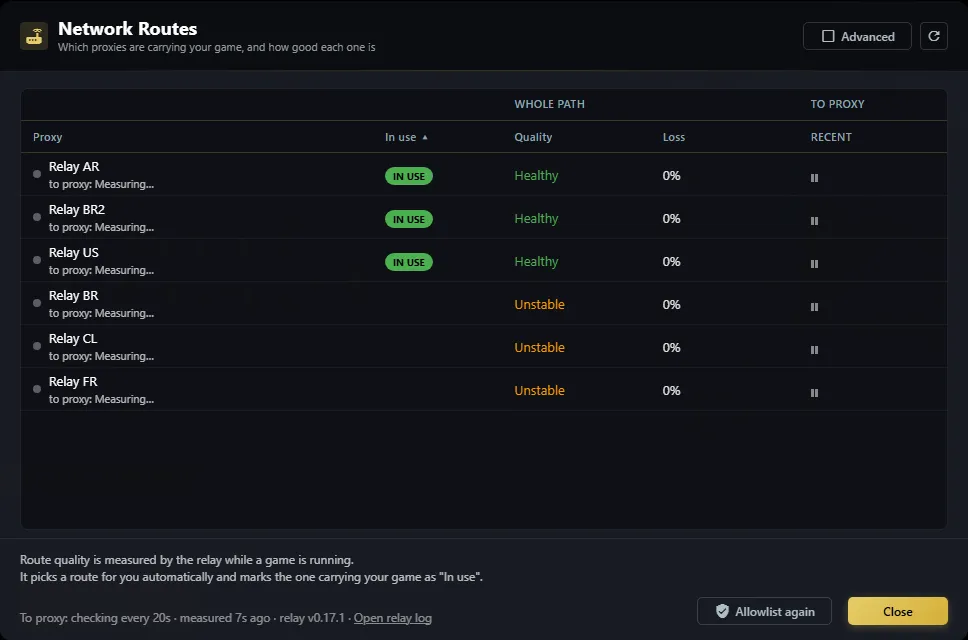Select the Relay AR proxy name
This screenshot has height=640, width=968.
[74, 167]
